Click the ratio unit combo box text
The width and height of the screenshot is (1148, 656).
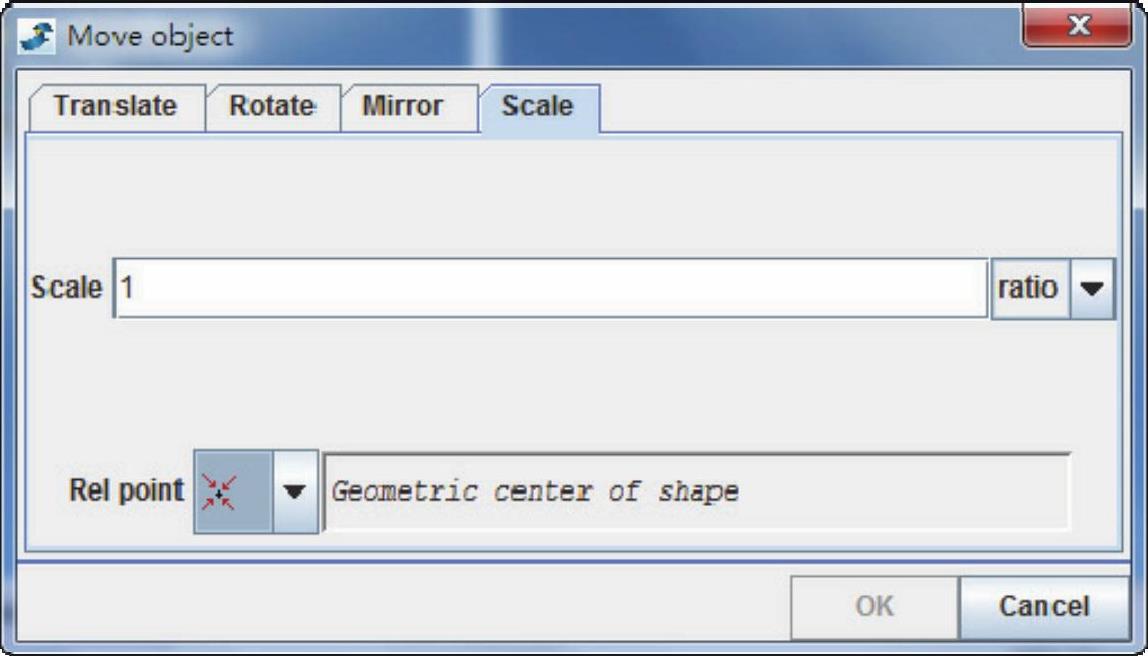pyautogui.click(x=1028, y=289)
